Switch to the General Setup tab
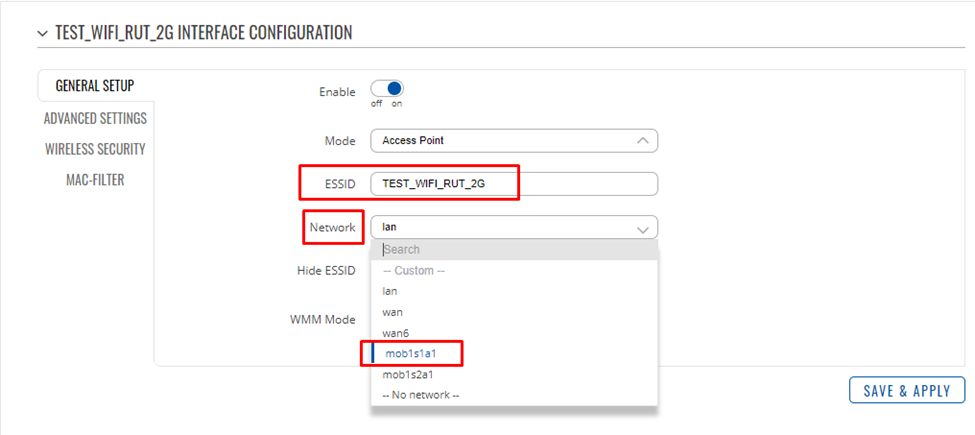Screen dimensions: 975x435 tap(95, 86)
